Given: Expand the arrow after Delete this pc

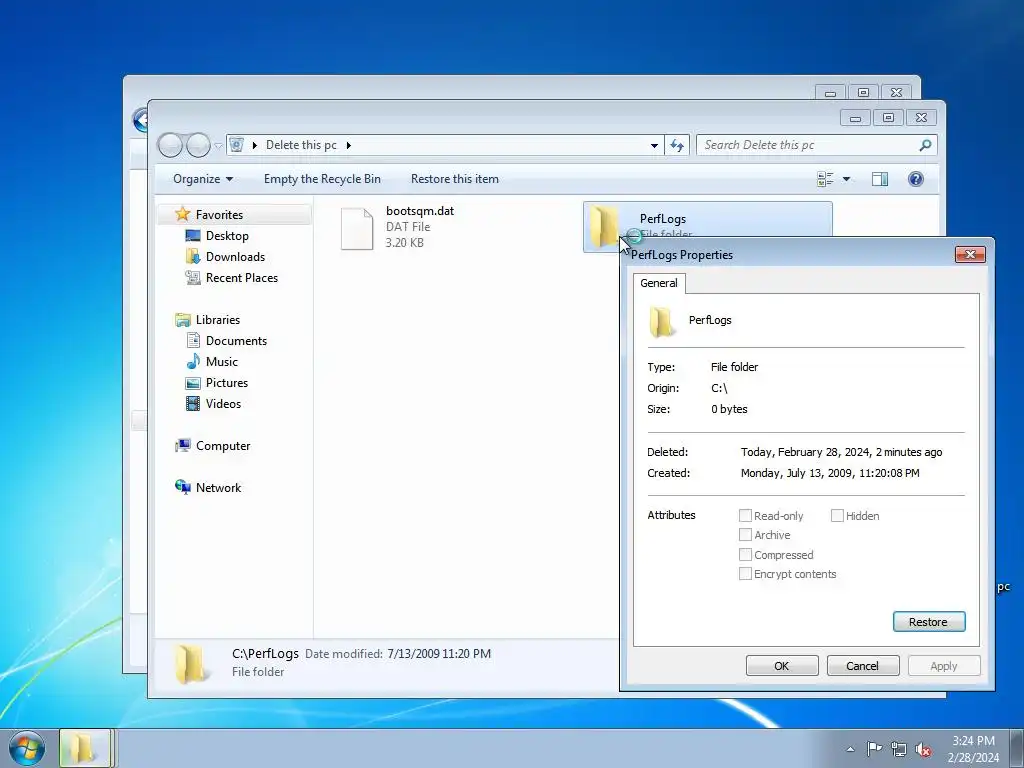Looking at the screenshot, I should [349, 145].
